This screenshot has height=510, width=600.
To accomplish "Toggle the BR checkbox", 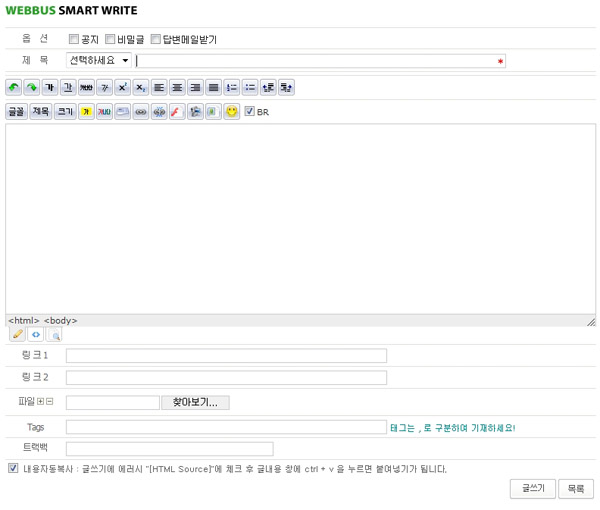I will pyautogui.click(x=249, y=111).
